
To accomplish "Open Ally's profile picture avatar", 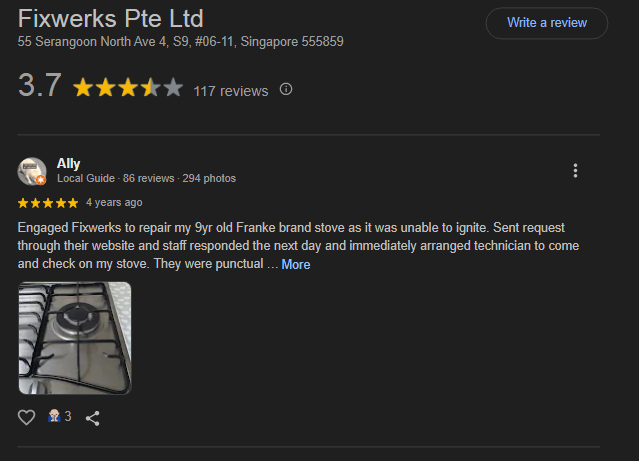I will tap(32, 171).
